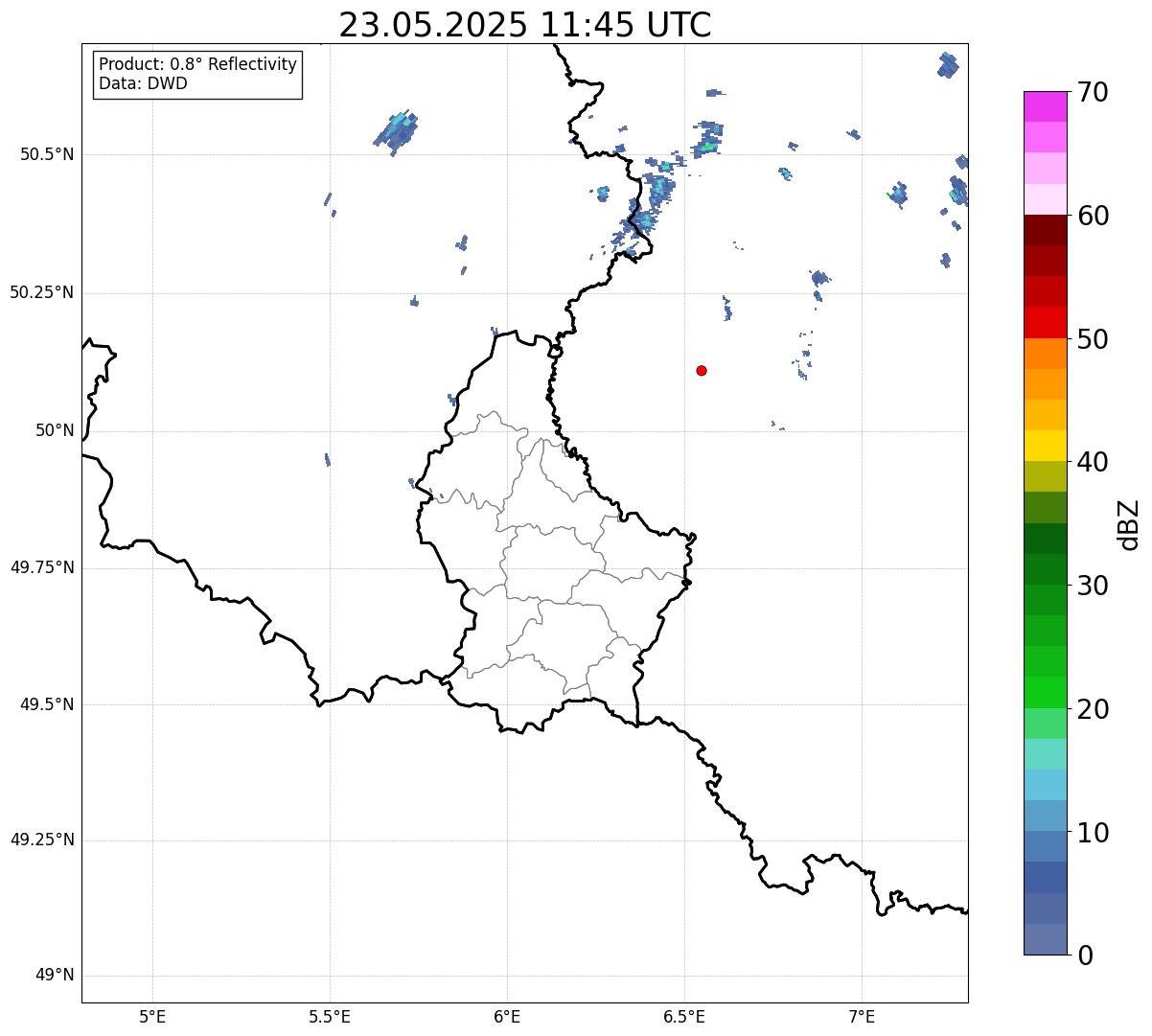
Task: Click the 50°N latitude label
Action: click(55, 430)
